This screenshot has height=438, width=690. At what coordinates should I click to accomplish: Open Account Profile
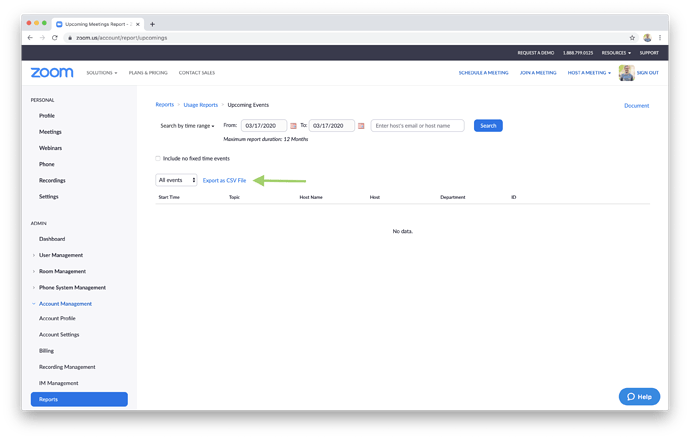(57, 318)
